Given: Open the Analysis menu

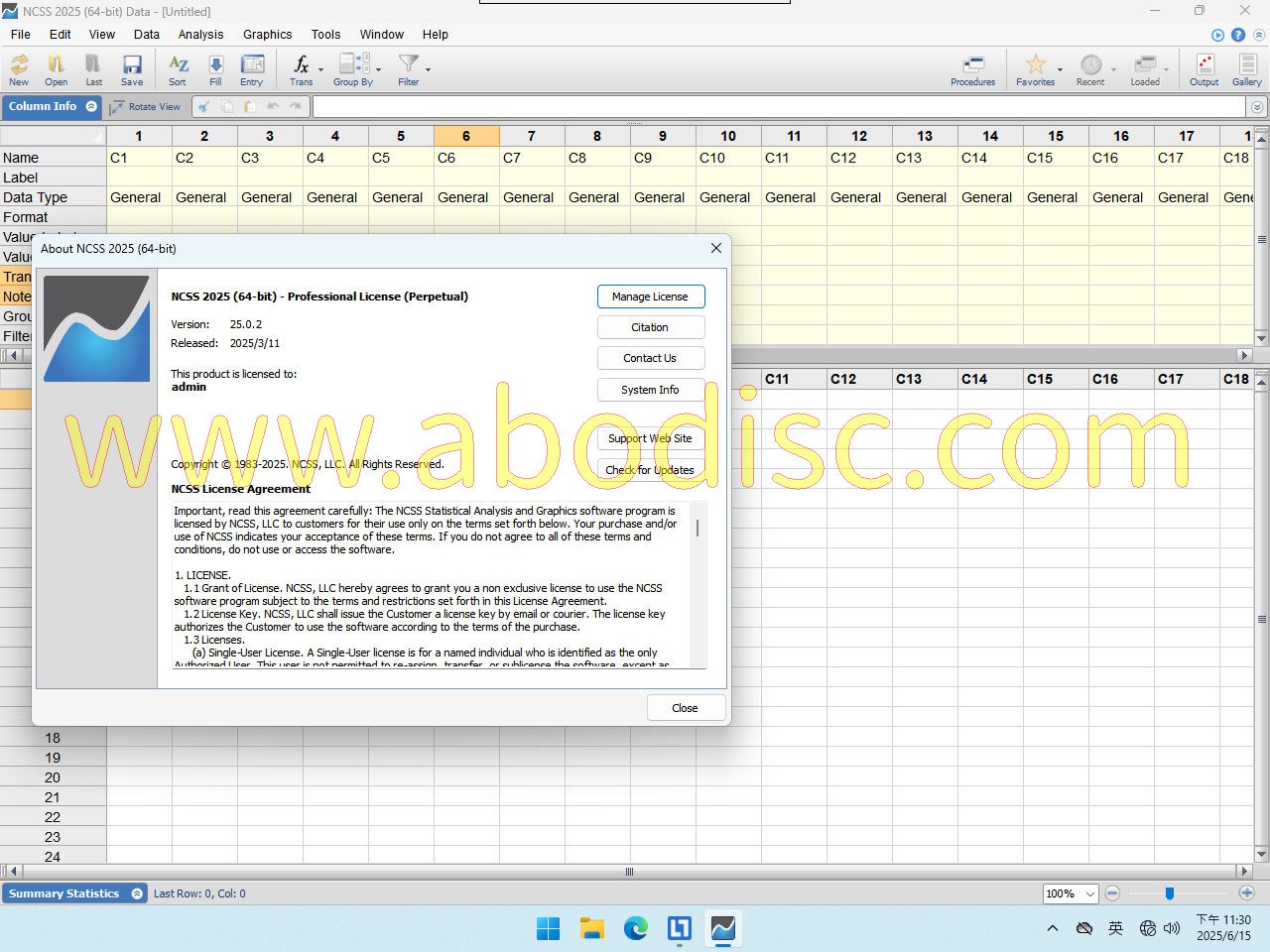Looking at the screenshot, I should (x=201, y=34).
